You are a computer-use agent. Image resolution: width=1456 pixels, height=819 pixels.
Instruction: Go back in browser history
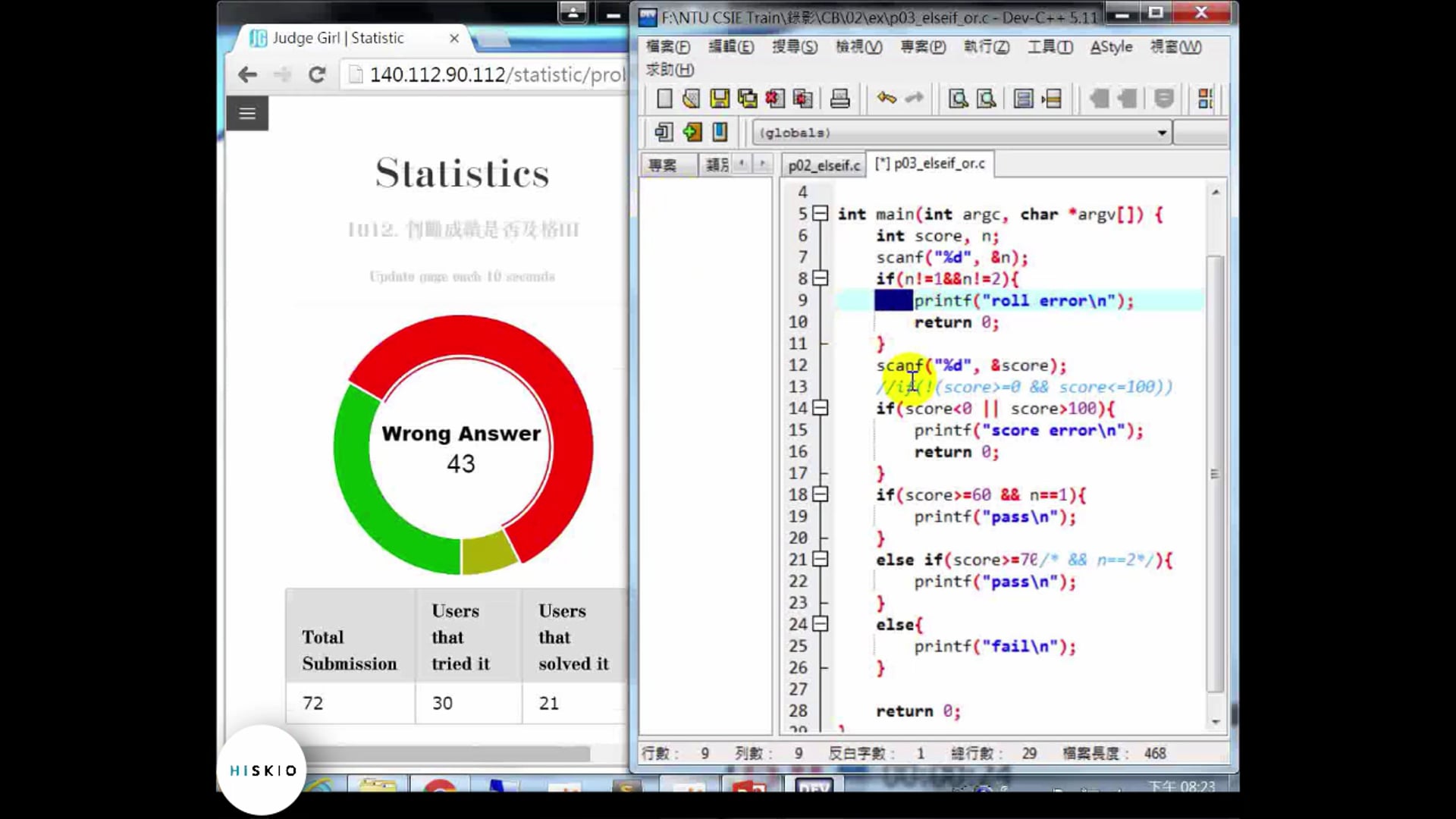247,74
